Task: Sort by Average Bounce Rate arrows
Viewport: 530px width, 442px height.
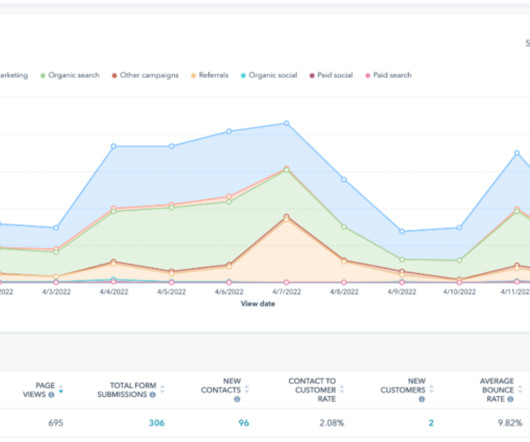Action: pos(520,389)
